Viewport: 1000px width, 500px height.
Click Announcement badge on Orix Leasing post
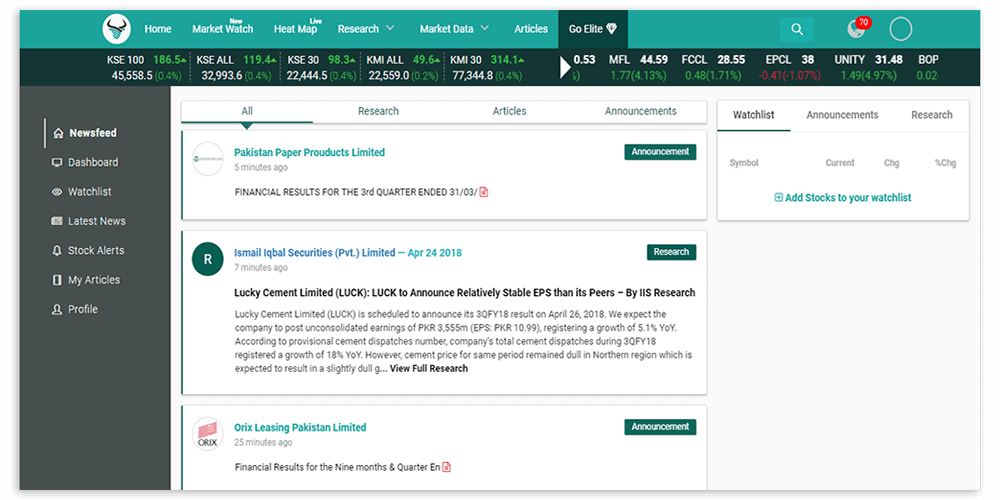660,427
